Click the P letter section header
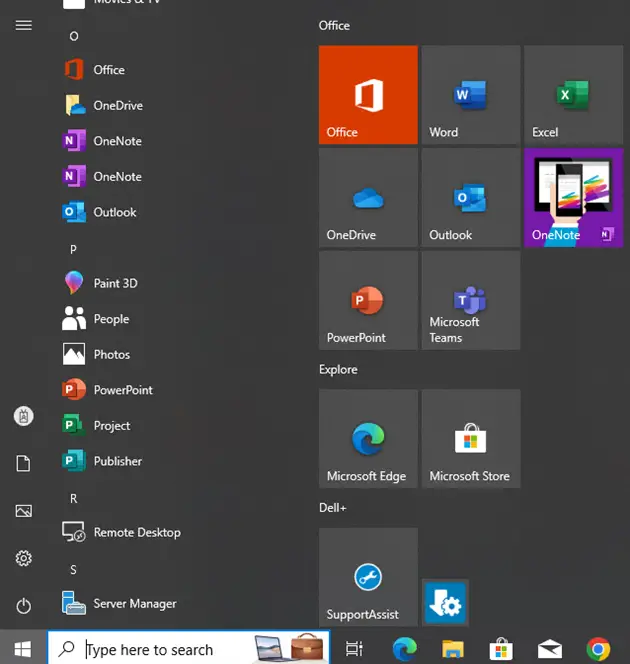 (x=73, y=249)
